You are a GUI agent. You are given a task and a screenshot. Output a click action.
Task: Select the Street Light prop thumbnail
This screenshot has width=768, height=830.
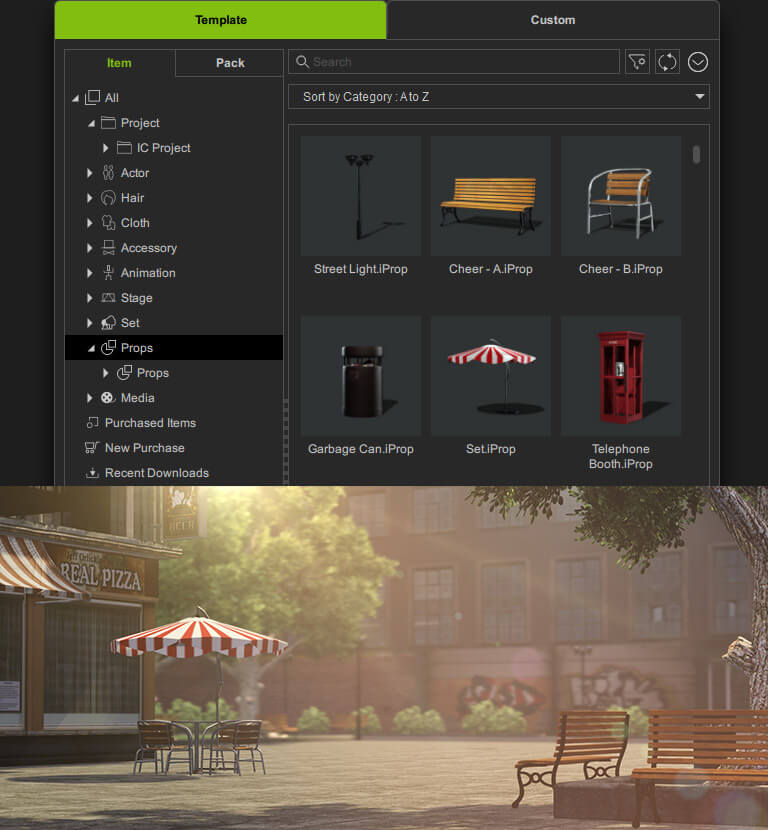[x=361, y=196]
